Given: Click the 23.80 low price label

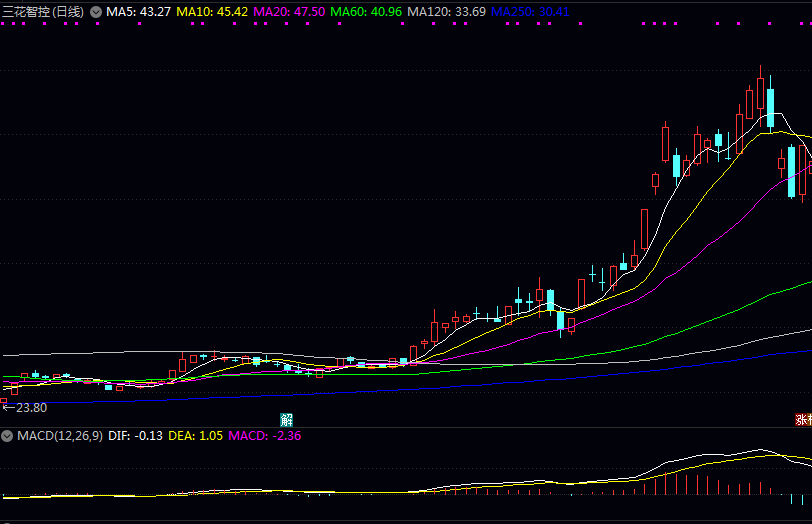Looking at the screenshot, I should pos(31,408).
